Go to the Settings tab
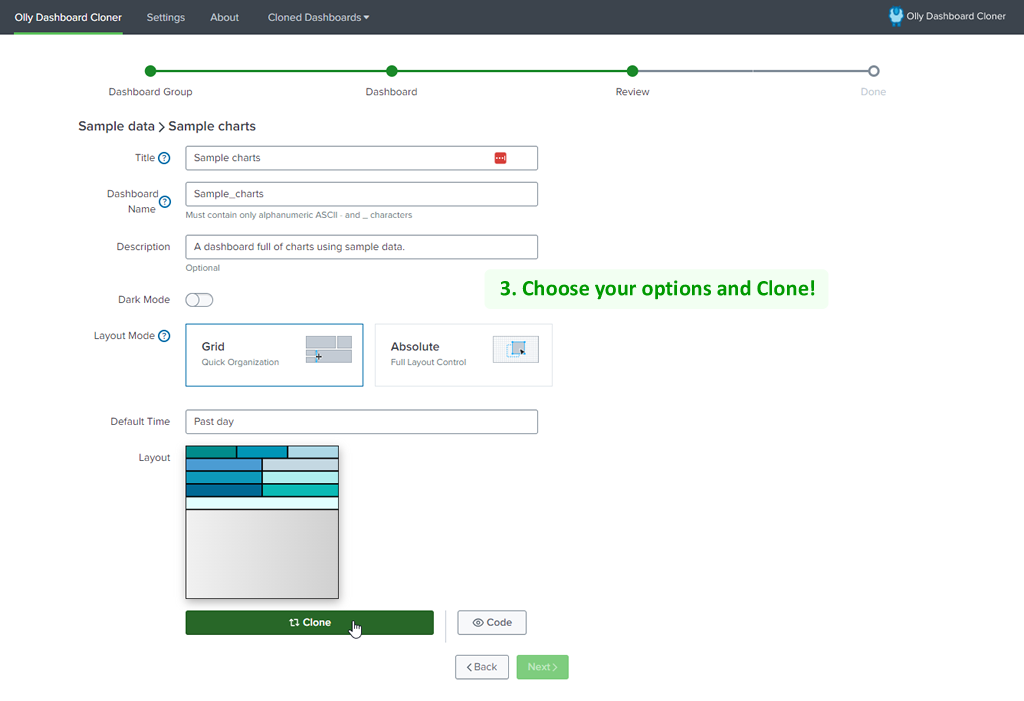The width and height of the screenshot is (1024, 701). click(166, 18)
